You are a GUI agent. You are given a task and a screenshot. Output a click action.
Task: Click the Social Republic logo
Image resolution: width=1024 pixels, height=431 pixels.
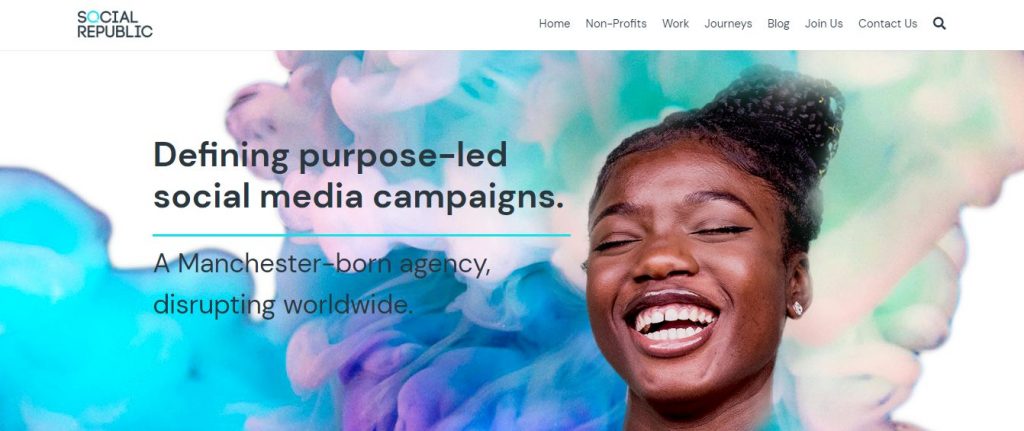115,24
